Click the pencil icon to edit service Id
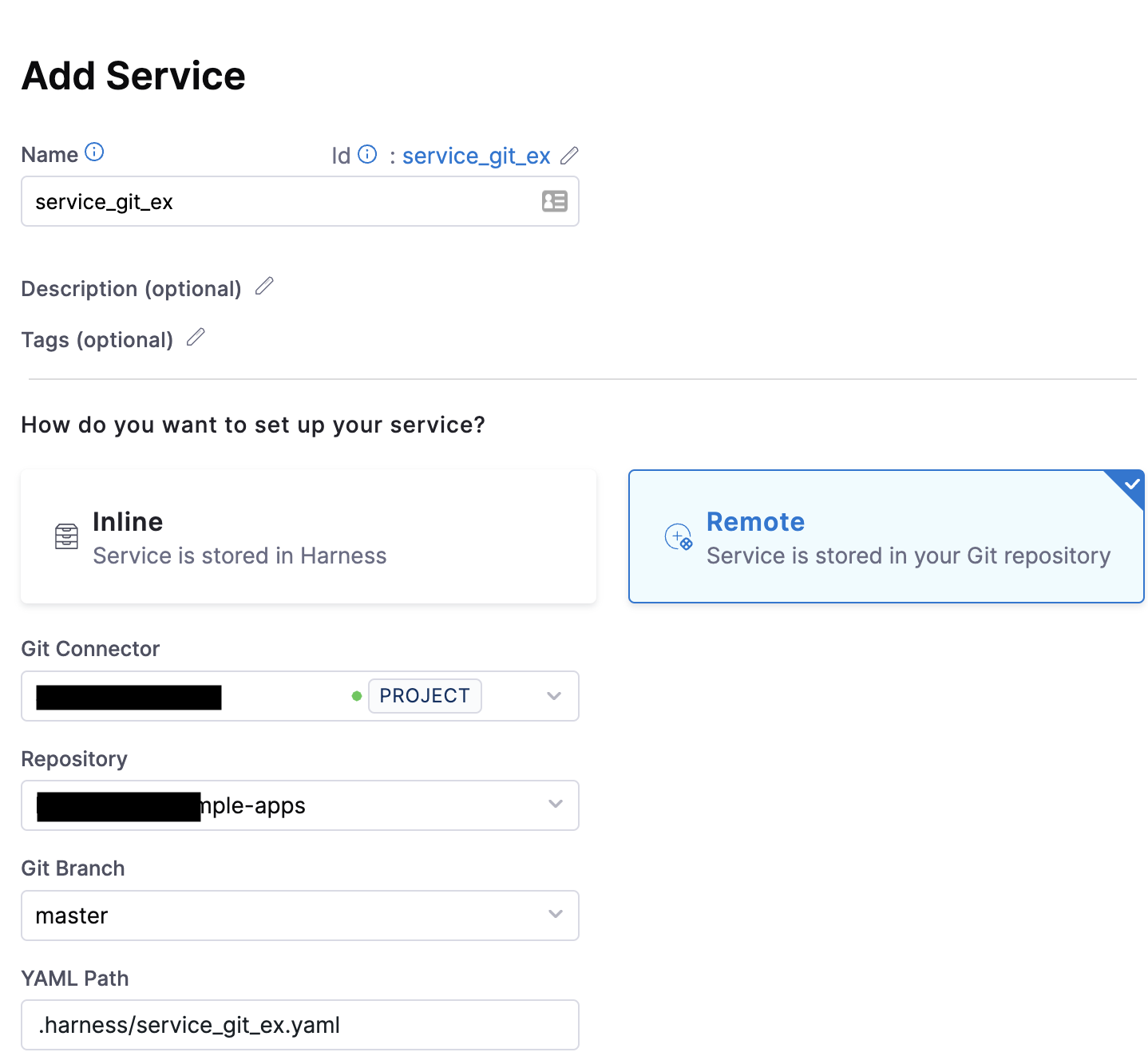Viewport: 1148px width, 1052px height. pyautogui.click(x=569, y=156)
